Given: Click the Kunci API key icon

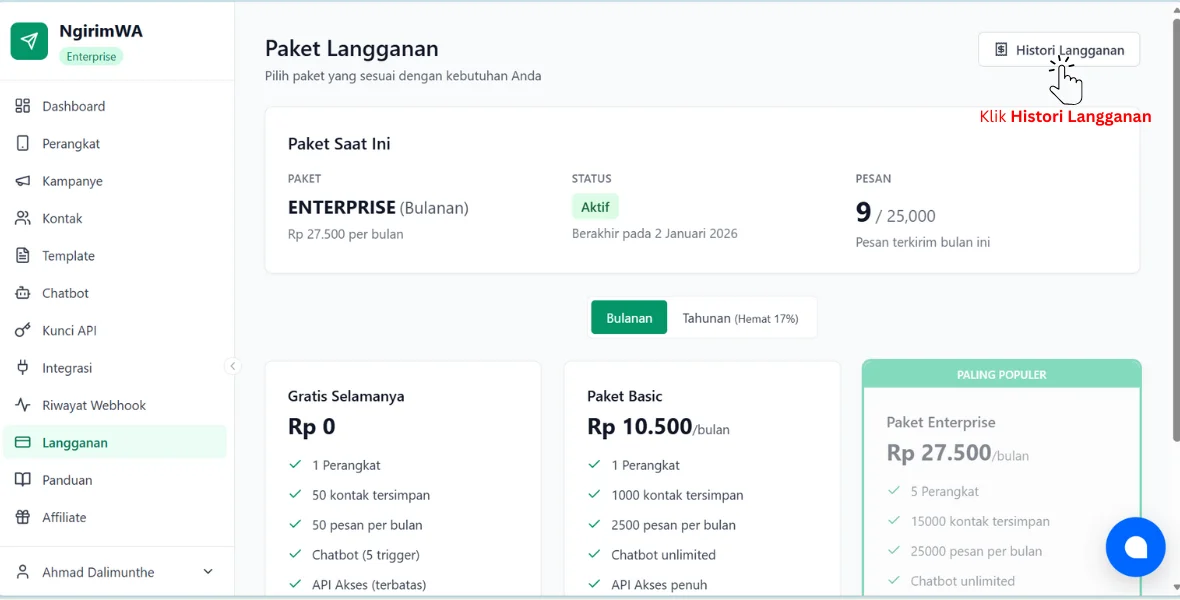Looking at the screenshot, I should tap(23, 330).
